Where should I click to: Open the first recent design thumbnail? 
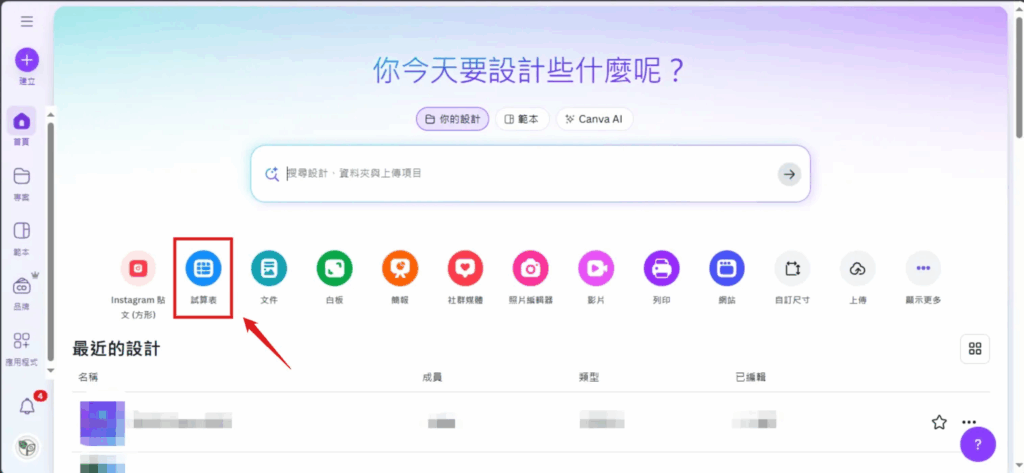(102, 423)
